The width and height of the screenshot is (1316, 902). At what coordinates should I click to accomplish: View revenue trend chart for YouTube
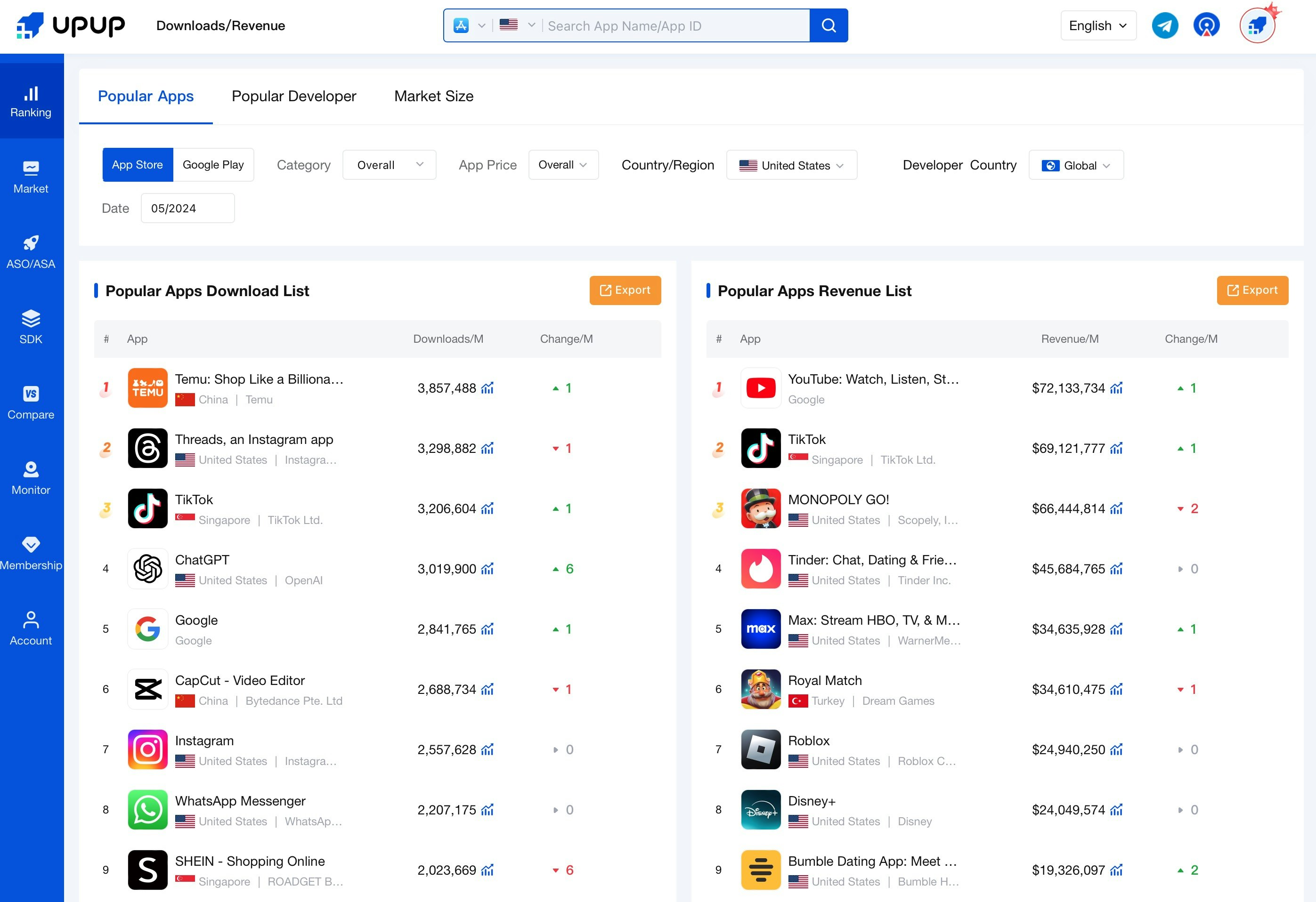[1116, 388]
